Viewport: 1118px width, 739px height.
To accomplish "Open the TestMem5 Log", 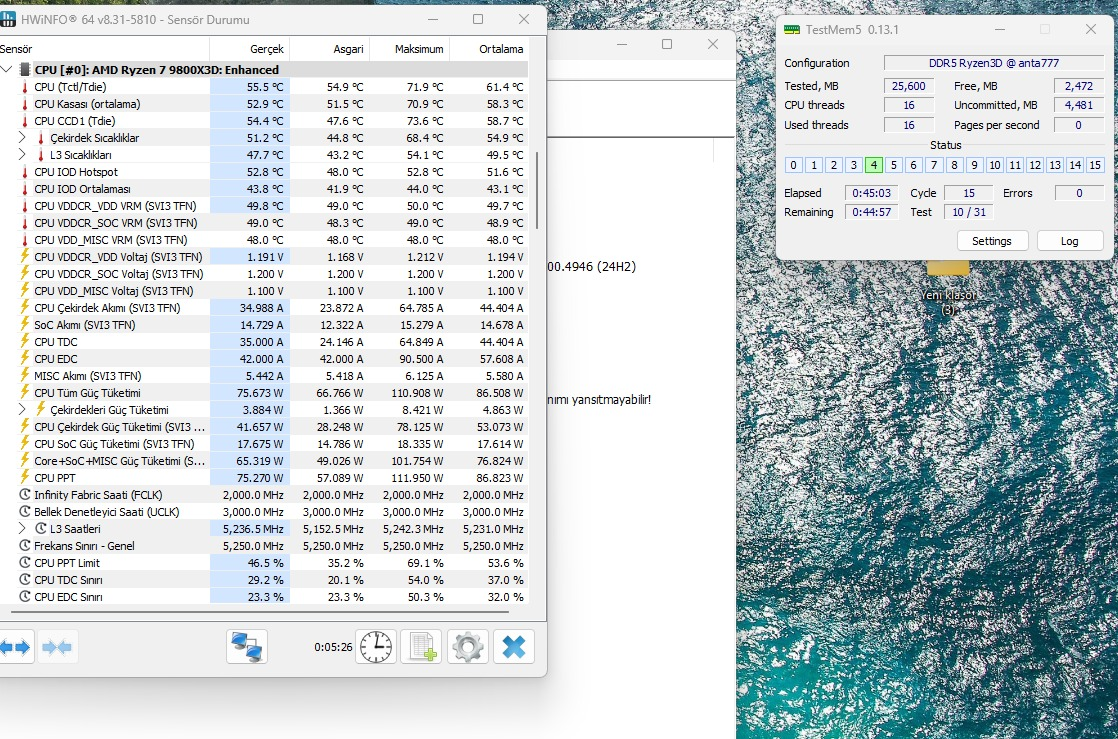I will tap(1070, 241).
